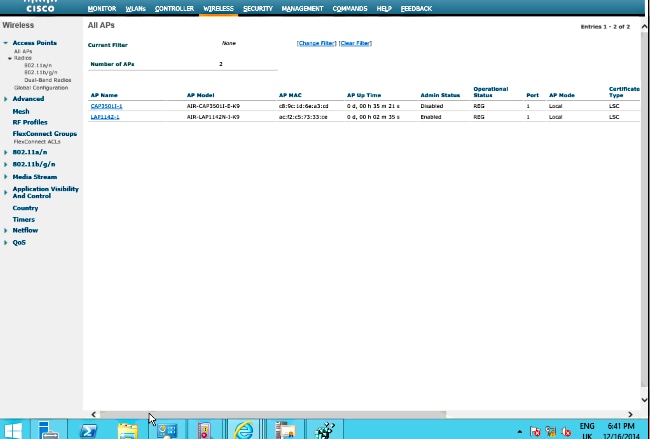Collapse the Radios subtree arrow

pyautogui.click(x=10, y=58)
